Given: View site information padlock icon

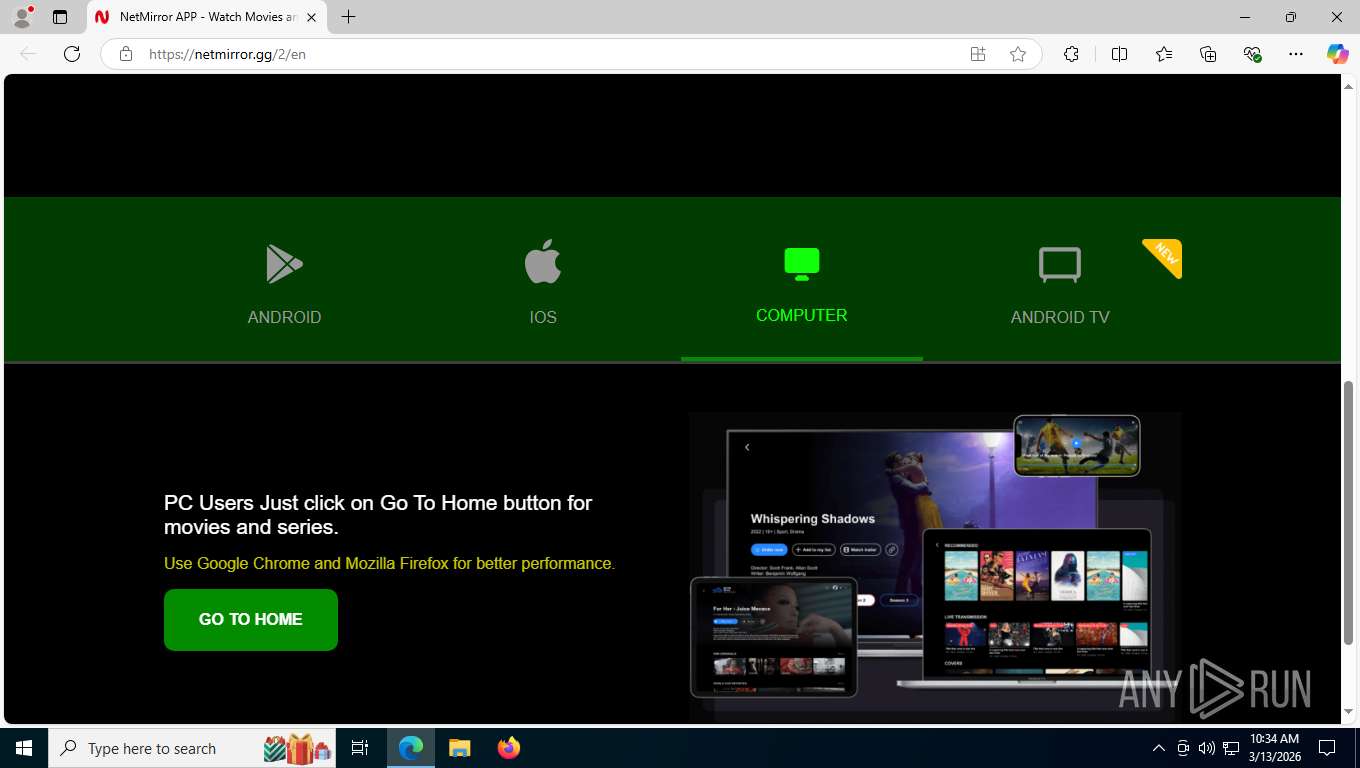Looking at the screenshot, I should 125,54.
